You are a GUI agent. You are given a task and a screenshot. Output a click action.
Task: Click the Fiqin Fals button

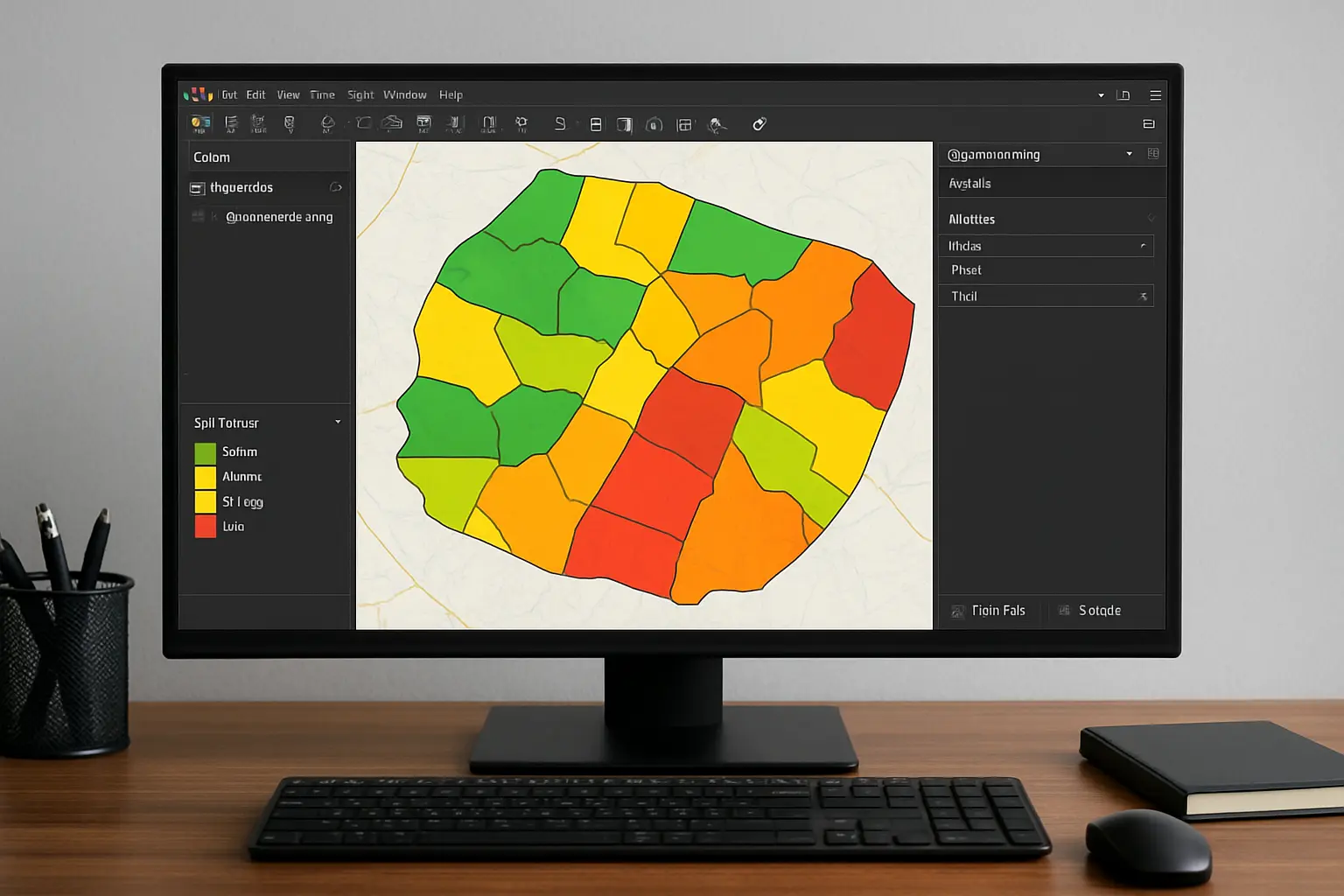coord(989,611)
